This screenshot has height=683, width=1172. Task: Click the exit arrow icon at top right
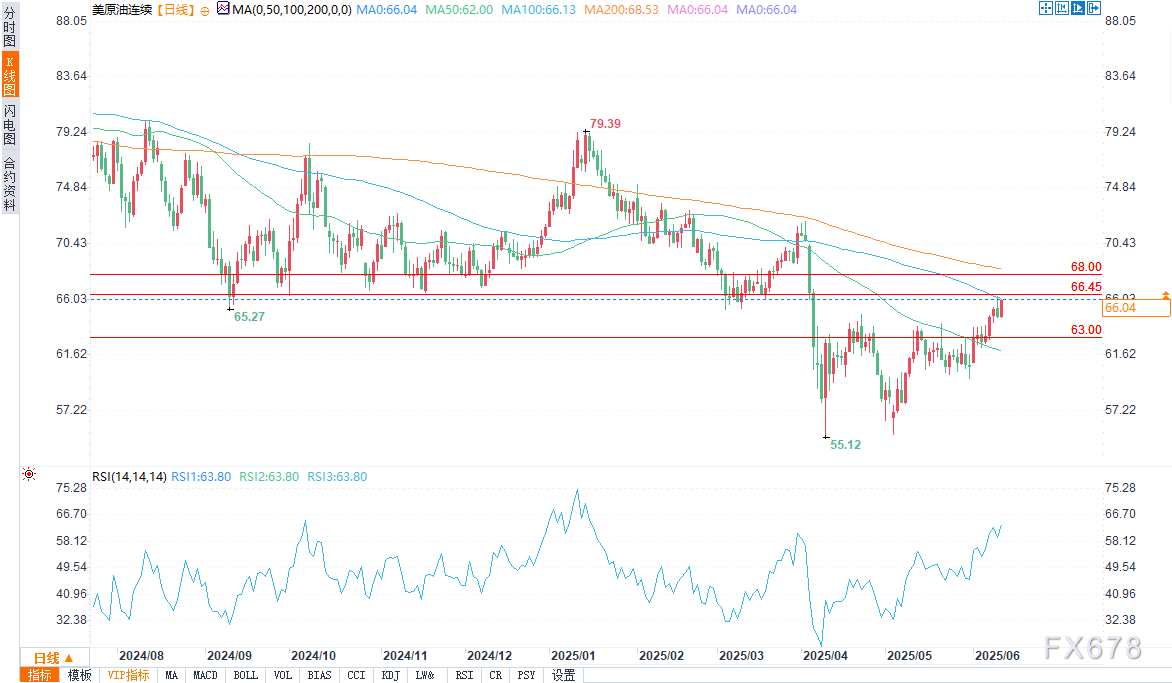pyautogui.click(x=1094, y=9)
